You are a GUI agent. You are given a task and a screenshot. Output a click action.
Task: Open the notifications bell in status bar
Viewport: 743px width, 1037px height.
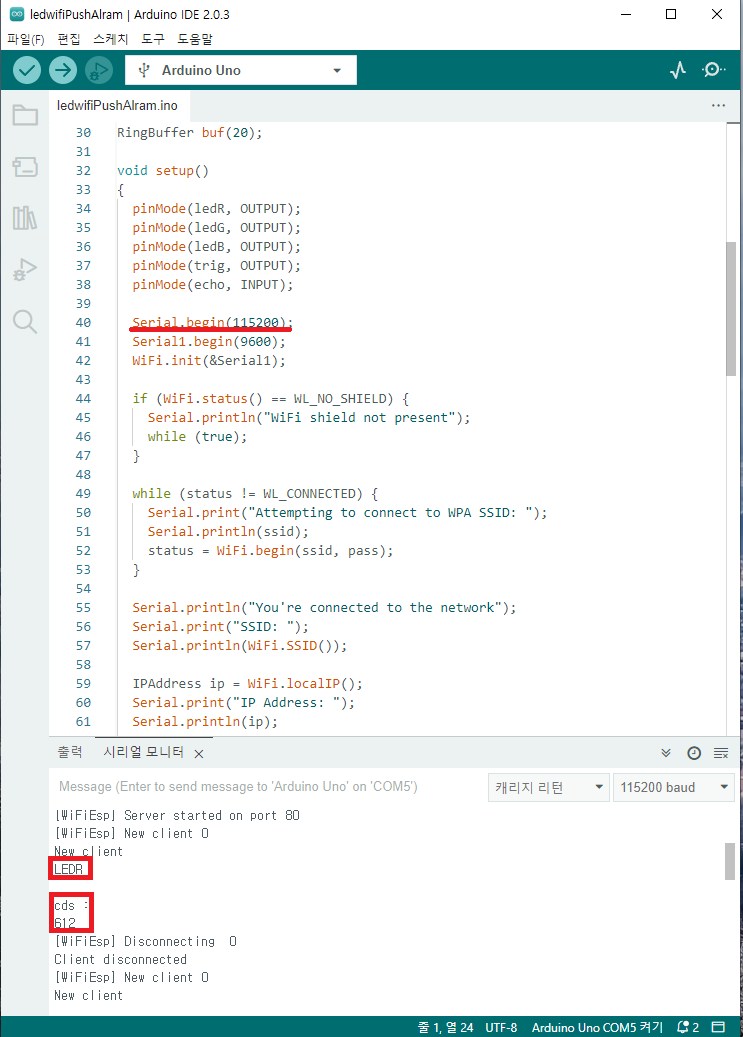[x=688, y=1027]
